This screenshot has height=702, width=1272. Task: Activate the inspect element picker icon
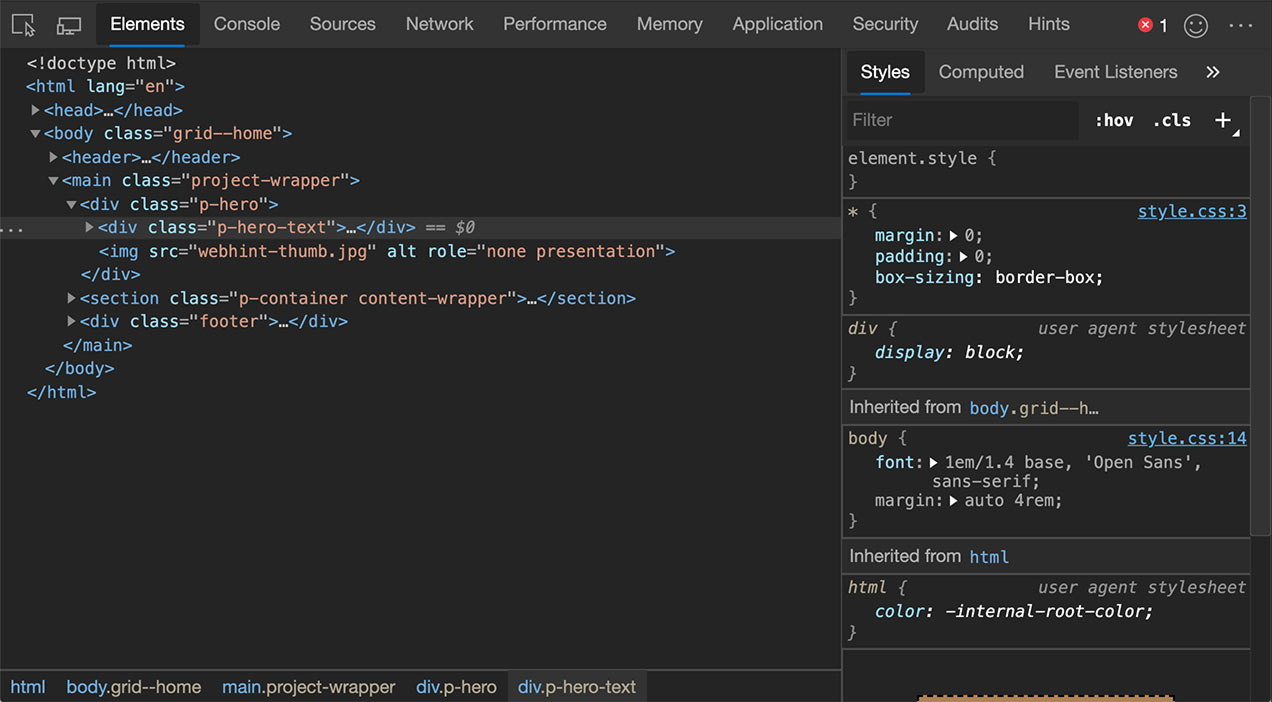(23, 25)
